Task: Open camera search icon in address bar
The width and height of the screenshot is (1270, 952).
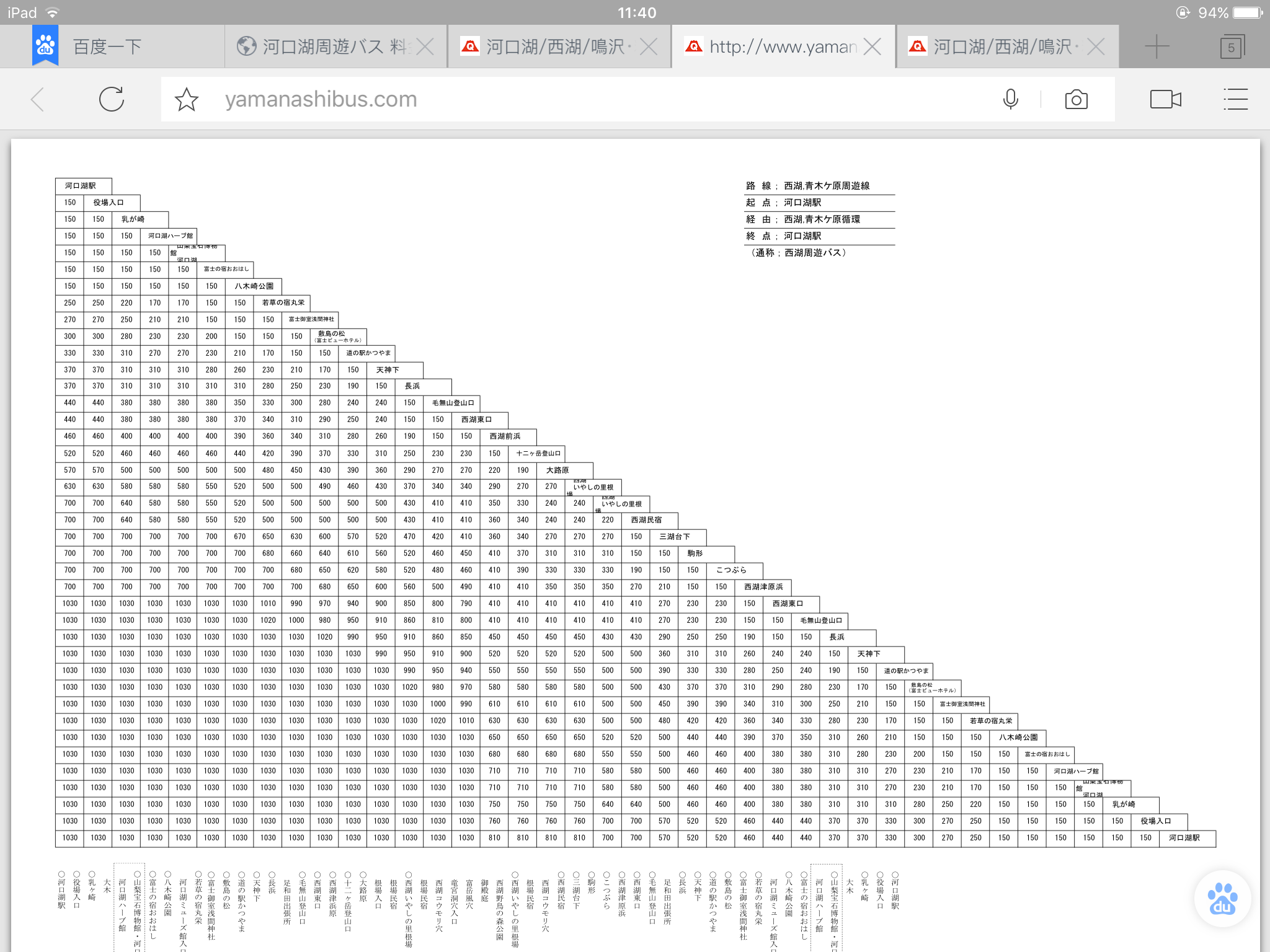Action: point(1076,99)
